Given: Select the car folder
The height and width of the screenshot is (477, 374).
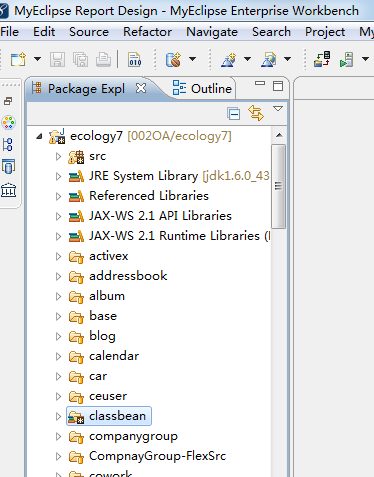Looking at the screenshot, I should tap(98, 376).
